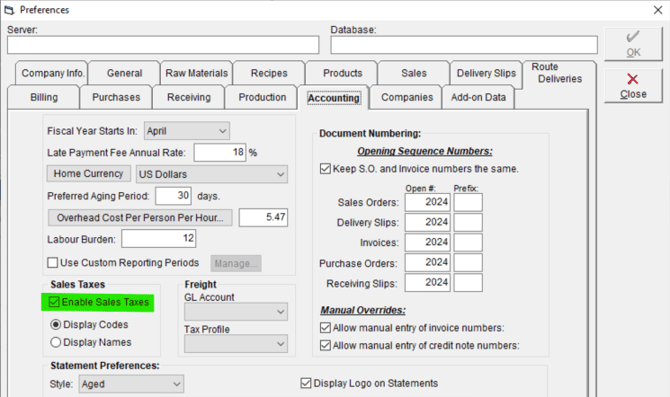670x397 pixels.
Task: Click Receiving Slips Prefix field
Action: point(468,282)
